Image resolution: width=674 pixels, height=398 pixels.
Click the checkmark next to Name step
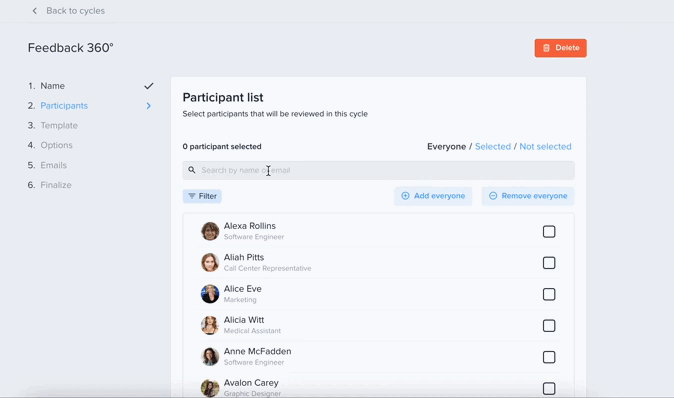(x=149, y=86)
